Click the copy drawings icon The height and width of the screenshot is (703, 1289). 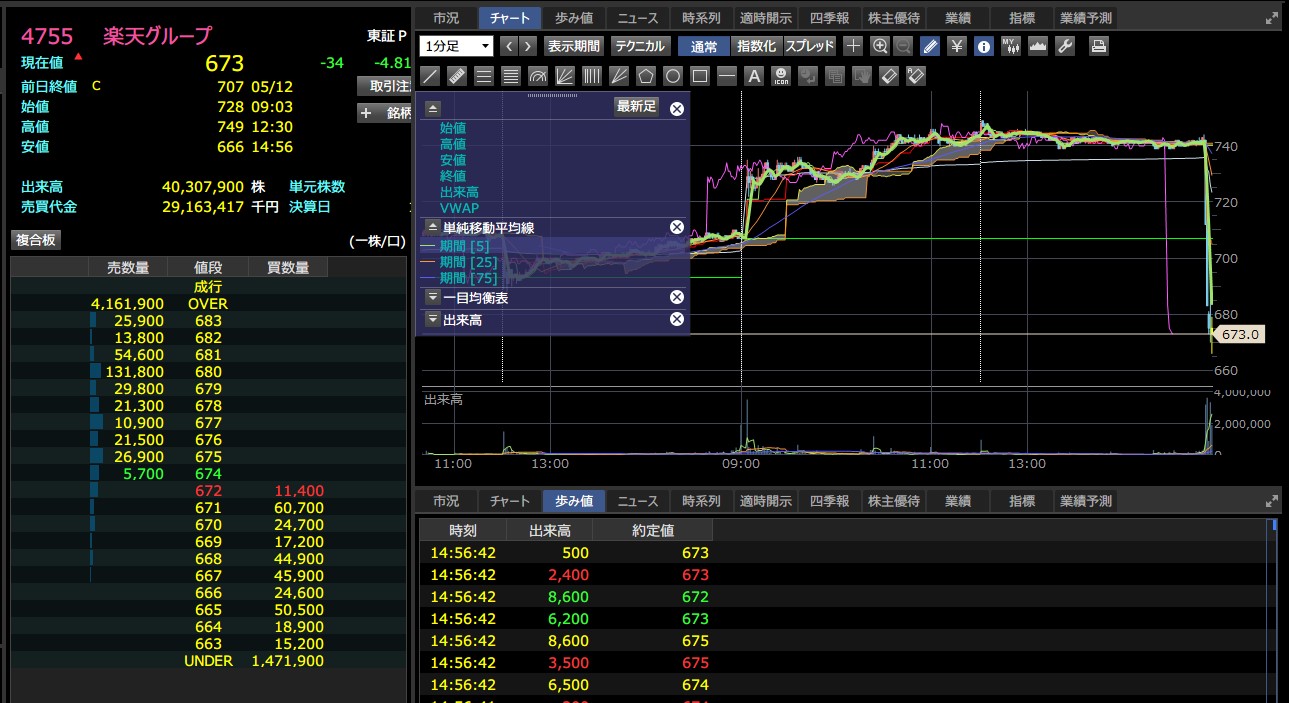coord(835,76)
